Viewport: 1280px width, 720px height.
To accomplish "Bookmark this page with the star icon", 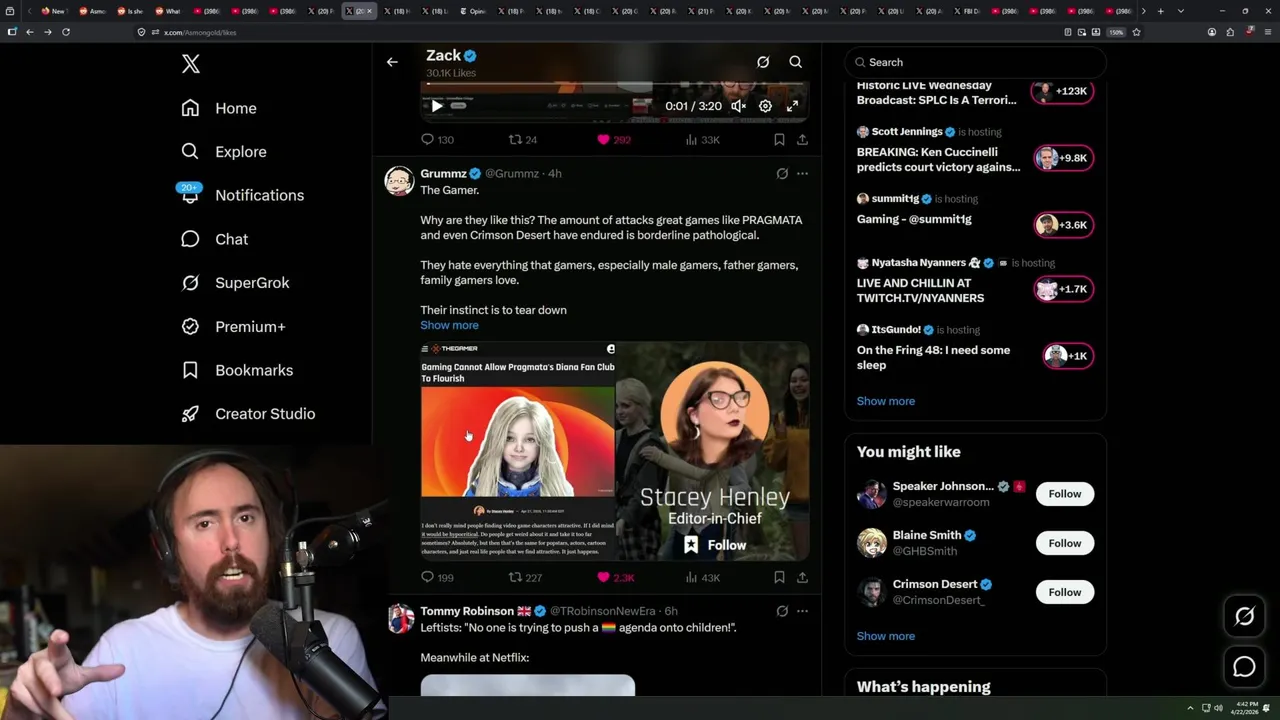I will (1136, 32).
